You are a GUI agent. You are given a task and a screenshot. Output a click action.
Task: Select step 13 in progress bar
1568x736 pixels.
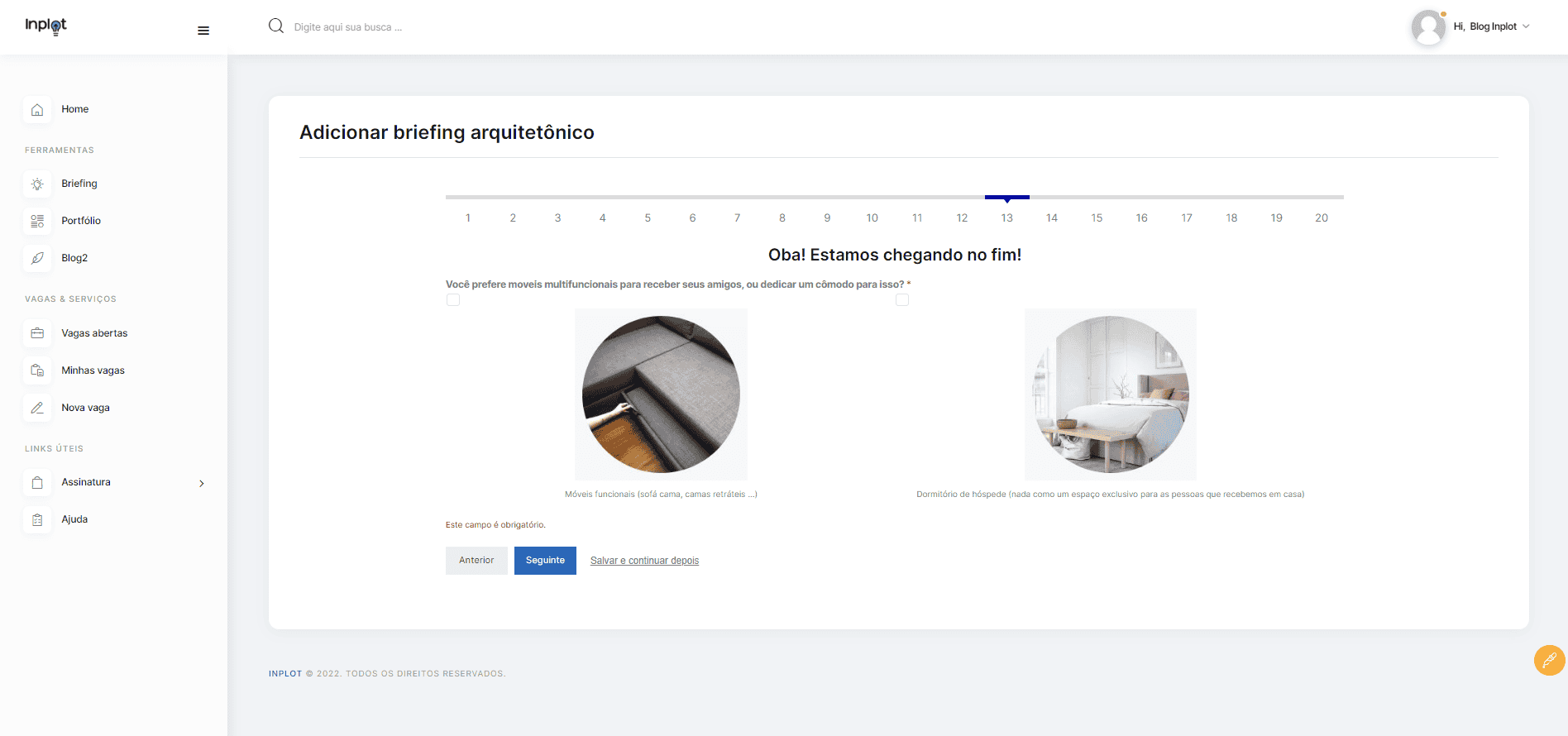pos(1006,217)
